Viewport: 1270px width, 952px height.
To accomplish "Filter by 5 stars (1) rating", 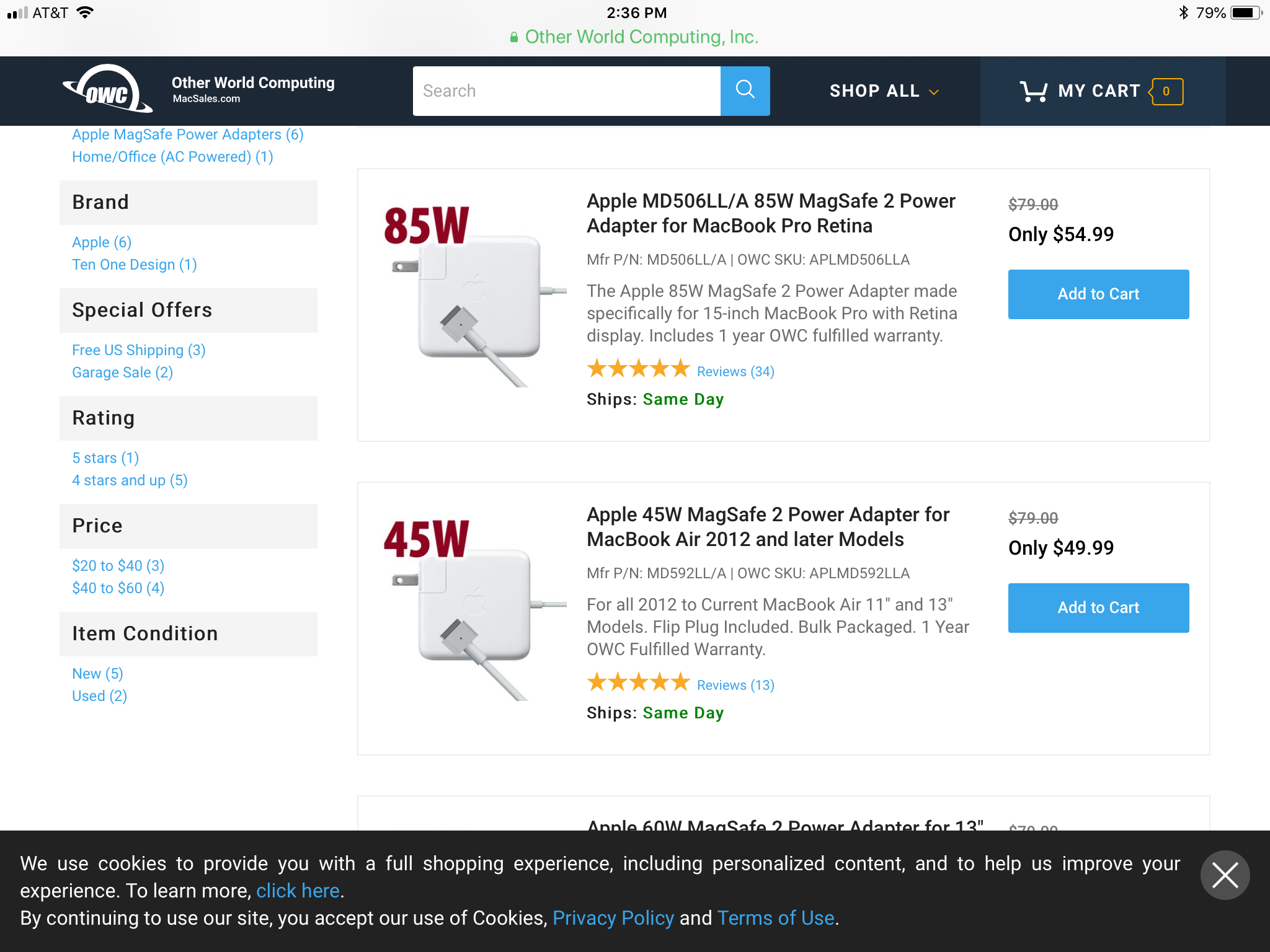I will pos(105,458).
